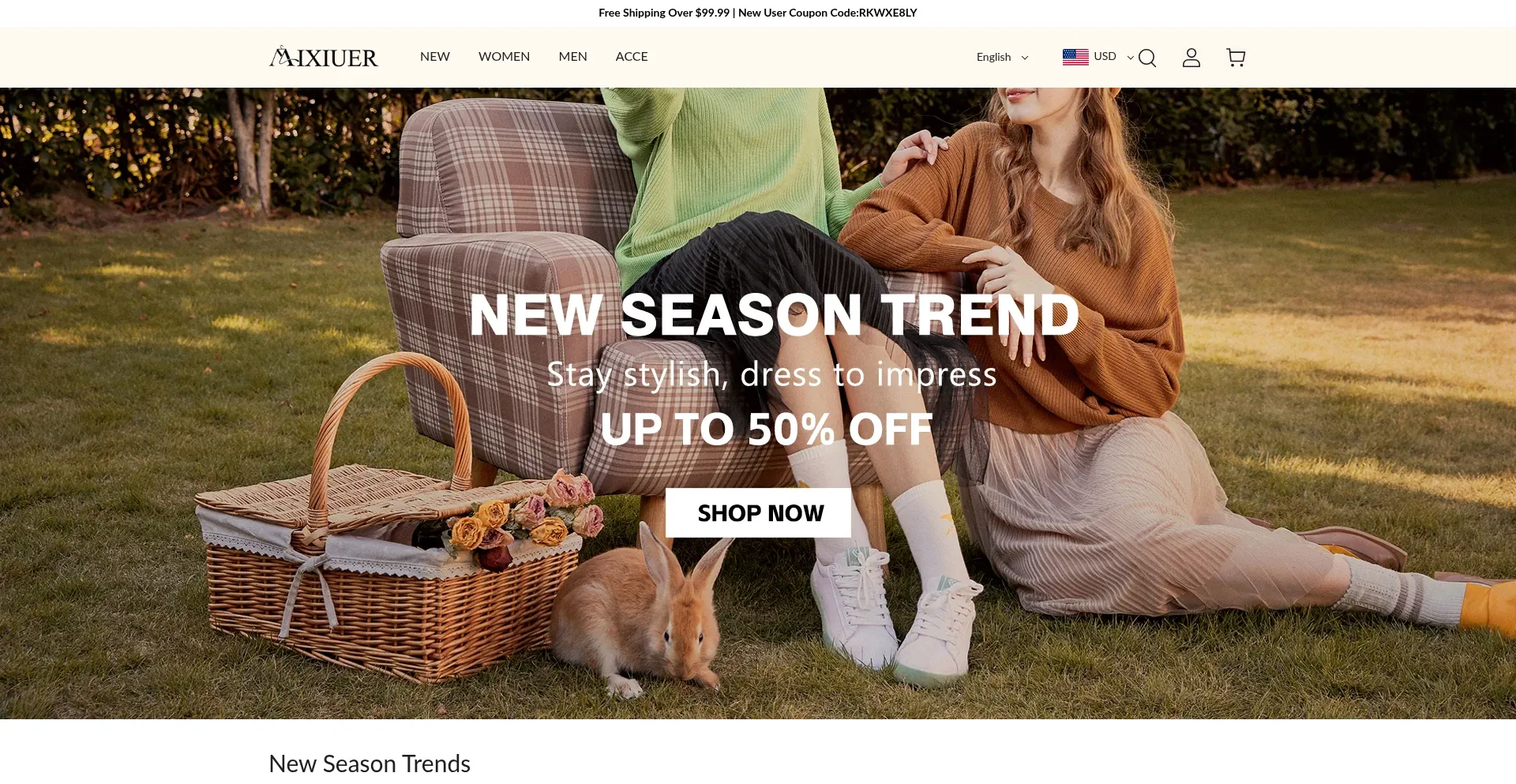Viewport: 1516px width, 784px height.
Task: Click the US flag currency icon
Action: click(x=1075, y=57)
